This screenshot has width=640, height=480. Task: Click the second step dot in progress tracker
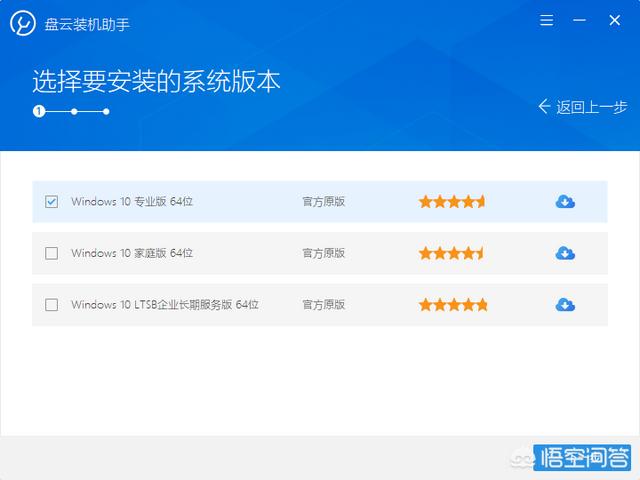(x=74, y=111)
